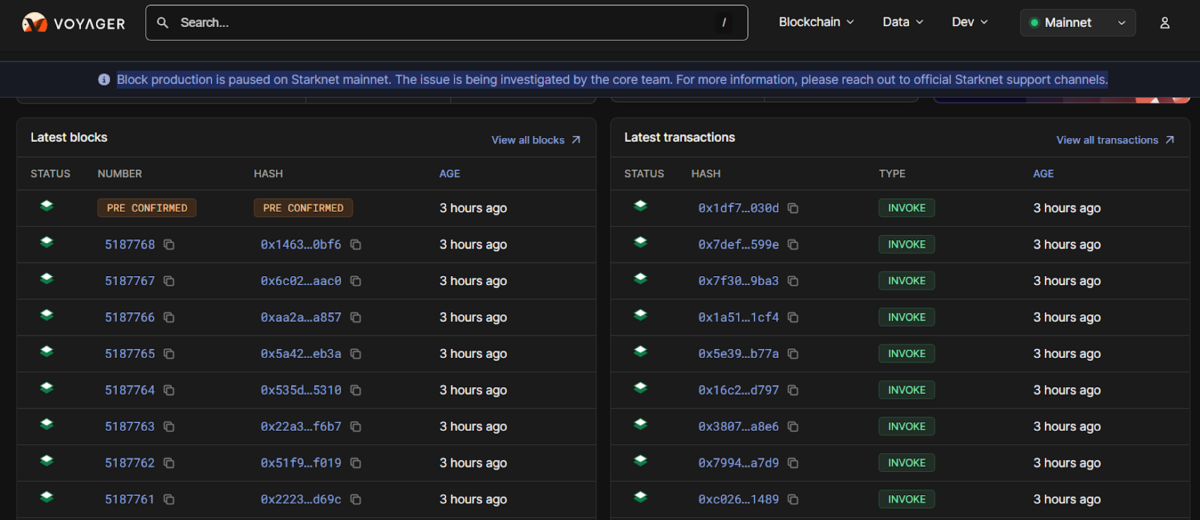Open the Blockchain menu
The image size is (1200, 520).
click(x=816, y=22)
